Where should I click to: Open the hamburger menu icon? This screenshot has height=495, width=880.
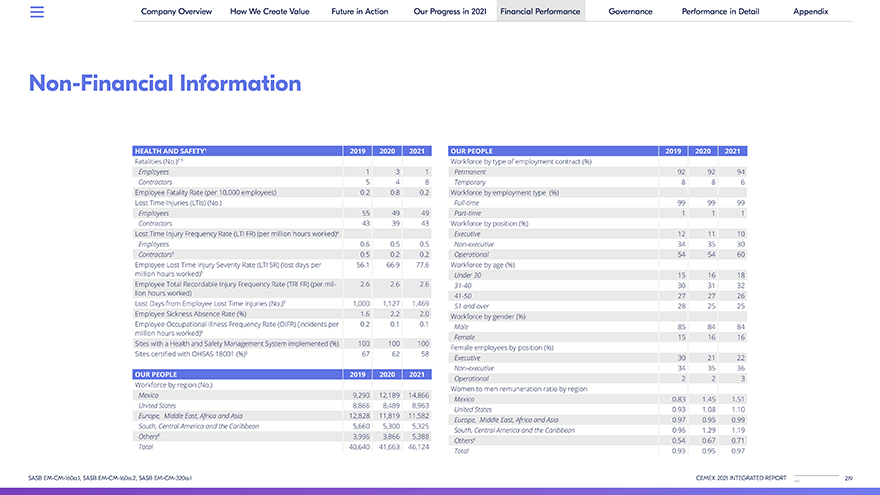coord(37,12)
